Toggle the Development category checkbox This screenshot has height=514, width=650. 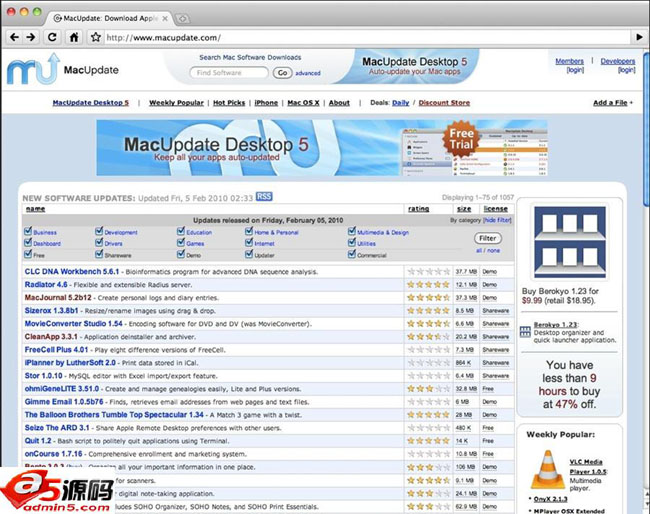(99, 231)
